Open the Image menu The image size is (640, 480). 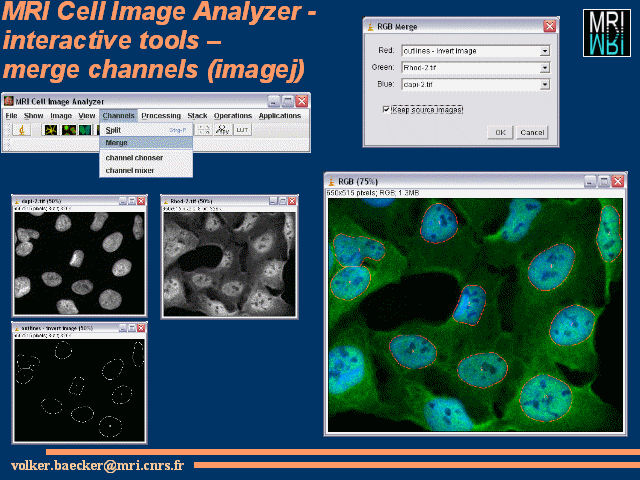61,116
